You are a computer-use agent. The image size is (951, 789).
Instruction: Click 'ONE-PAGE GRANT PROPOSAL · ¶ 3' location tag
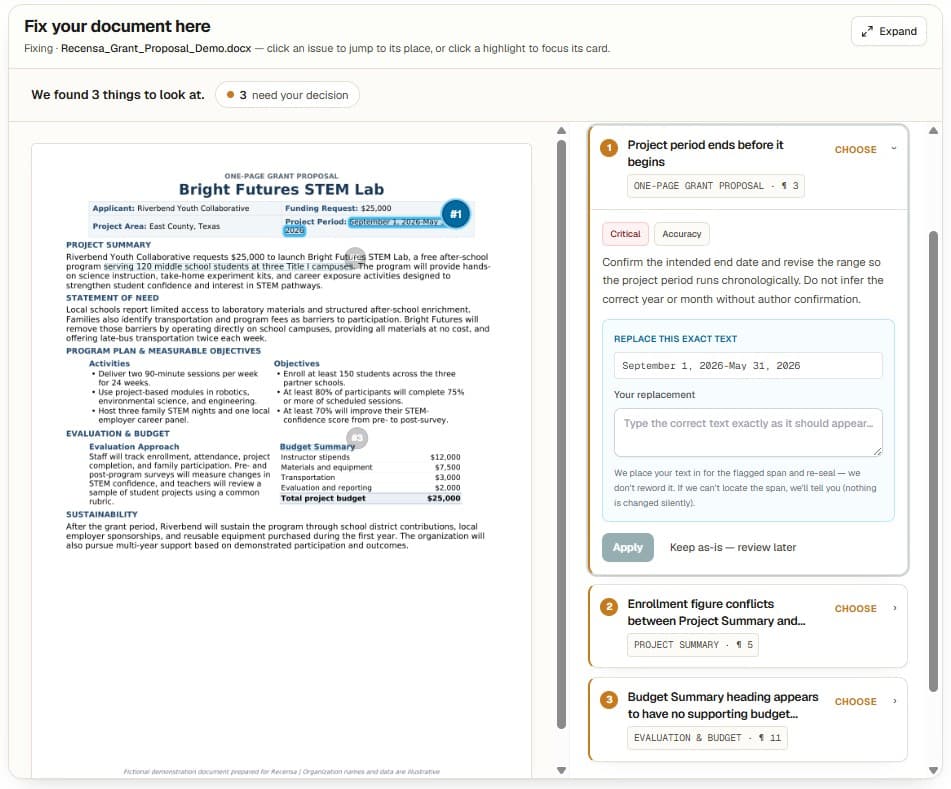pyautogui.click(x=716, y=186)
